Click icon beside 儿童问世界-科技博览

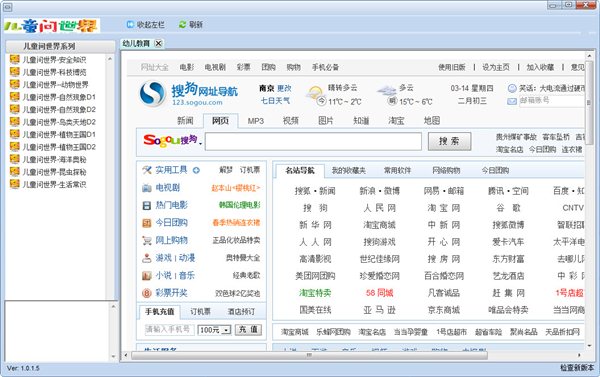coord(15,72)
